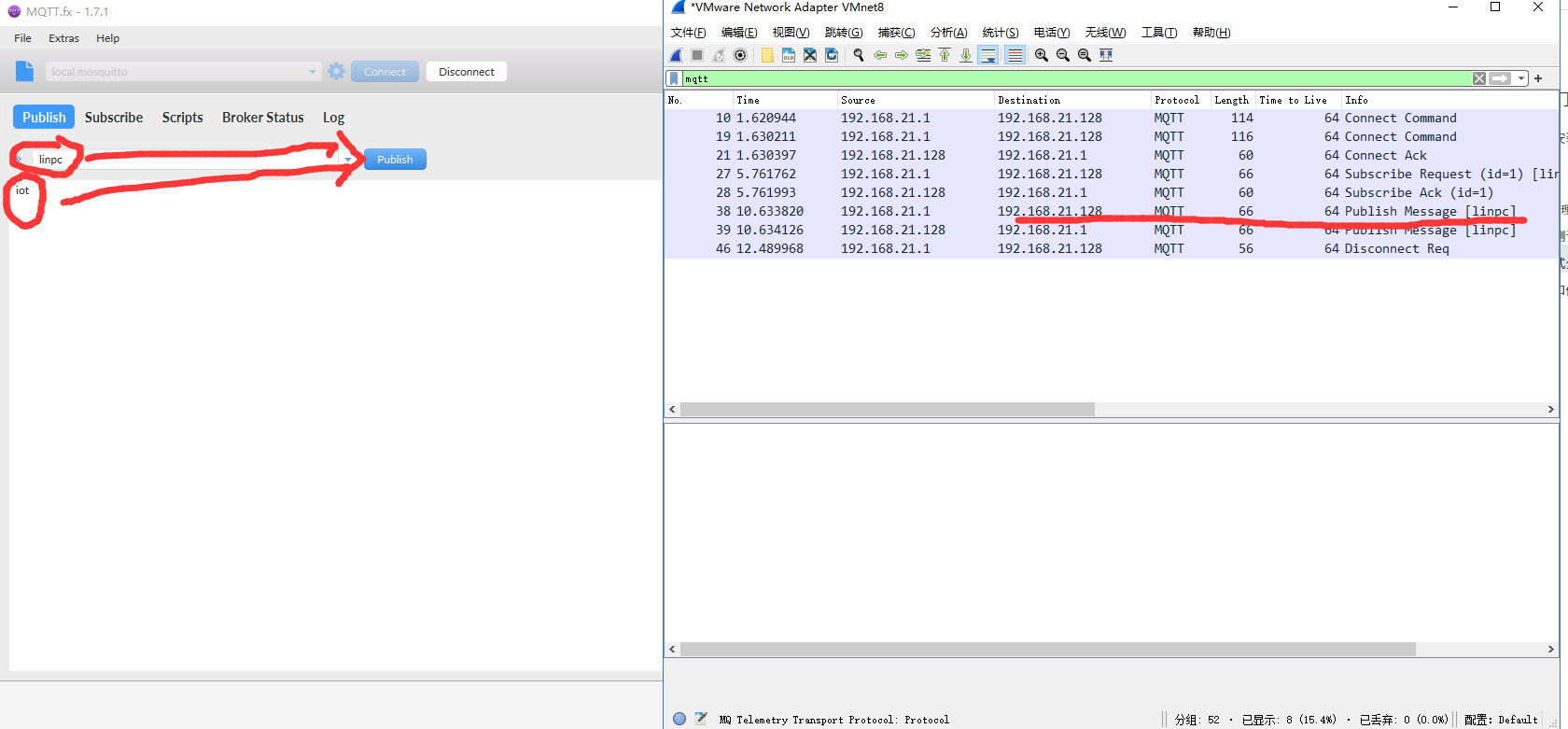Open the 统计(S) menu
This screenshot has height=729, width=1568.
point(1001,33)
